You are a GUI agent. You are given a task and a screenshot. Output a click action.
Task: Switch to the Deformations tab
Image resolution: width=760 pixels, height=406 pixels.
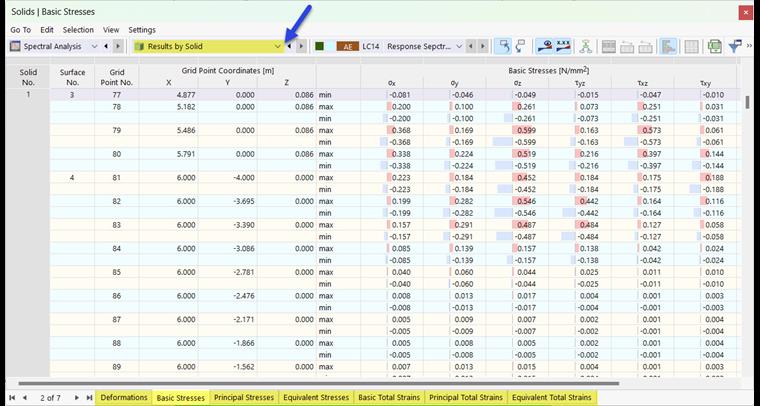pyautogui.click(x=124, y=397)
